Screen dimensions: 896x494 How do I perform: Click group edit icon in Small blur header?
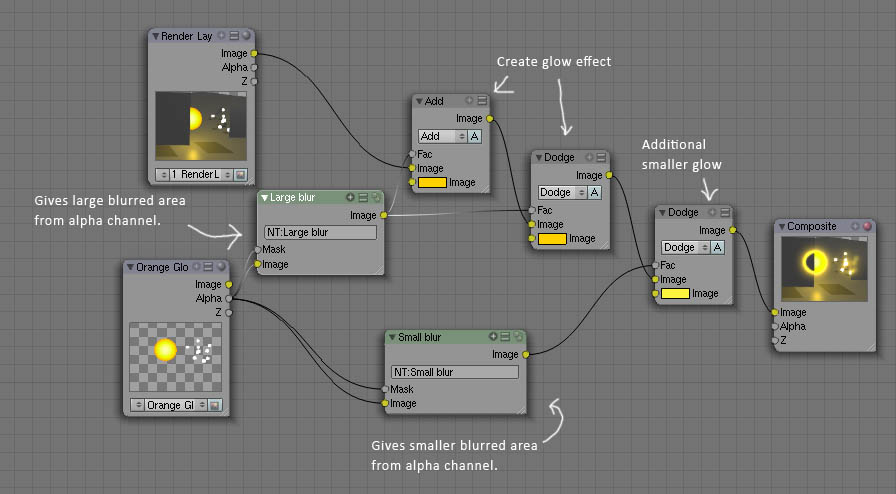coord(518,337)
